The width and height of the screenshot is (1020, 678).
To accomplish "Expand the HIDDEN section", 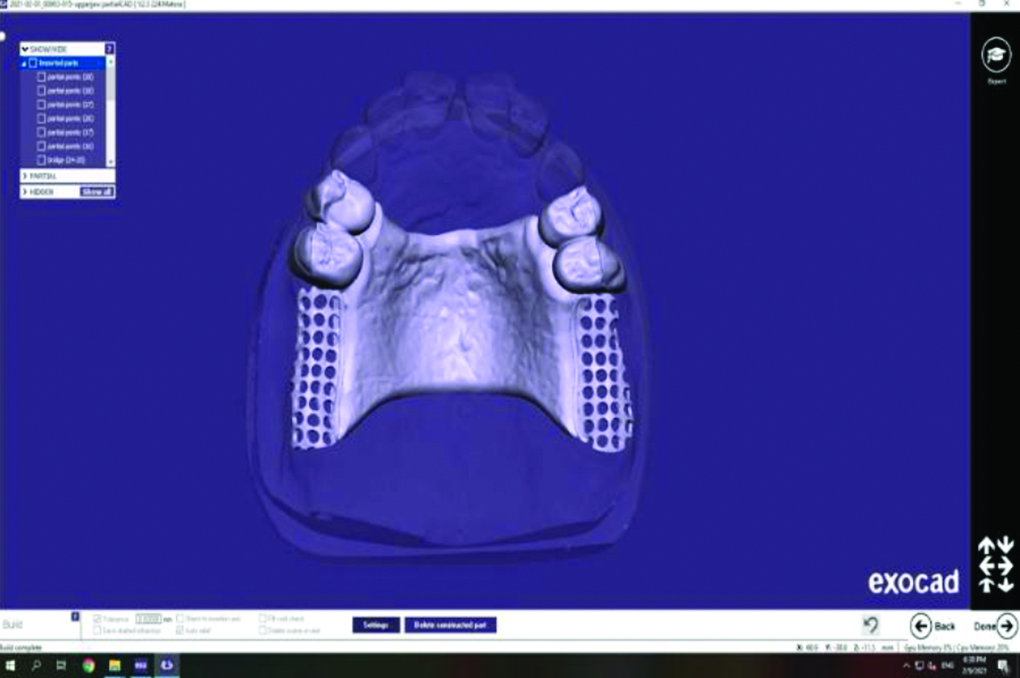I will pyautogui.click(x=25, y=191).
